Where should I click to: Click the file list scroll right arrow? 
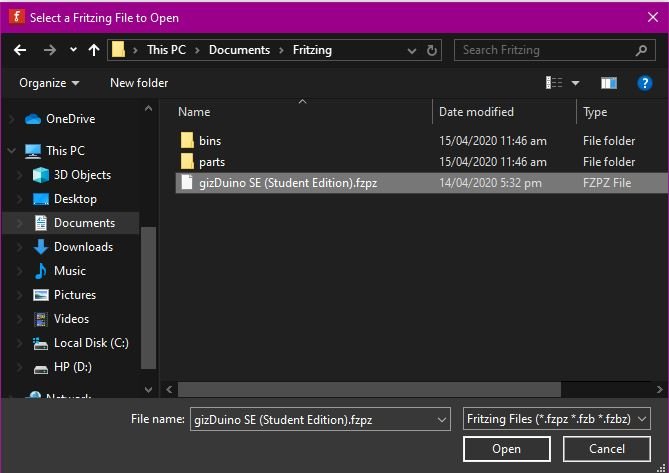pyautogui.click(x=660, y=389)
